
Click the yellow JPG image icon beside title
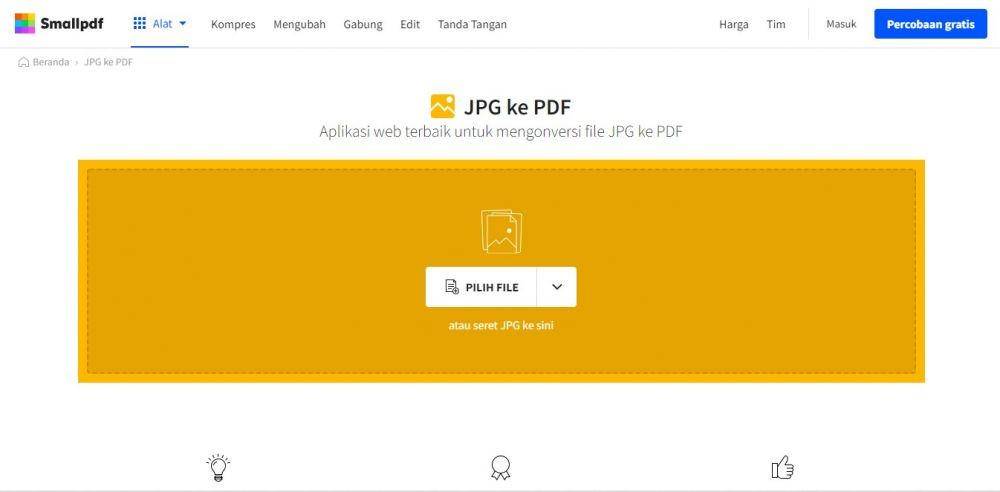click(443, 107)
